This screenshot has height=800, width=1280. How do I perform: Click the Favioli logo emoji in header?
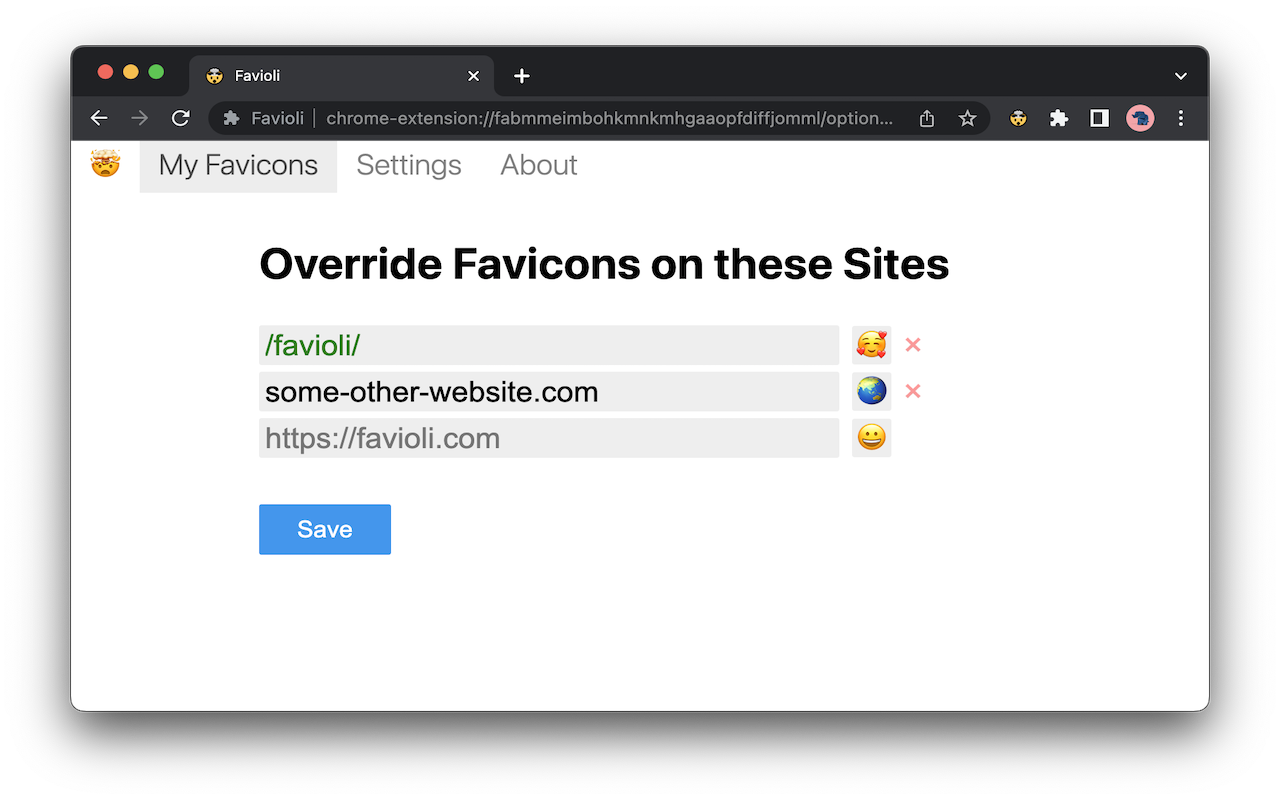pos(105,164)
